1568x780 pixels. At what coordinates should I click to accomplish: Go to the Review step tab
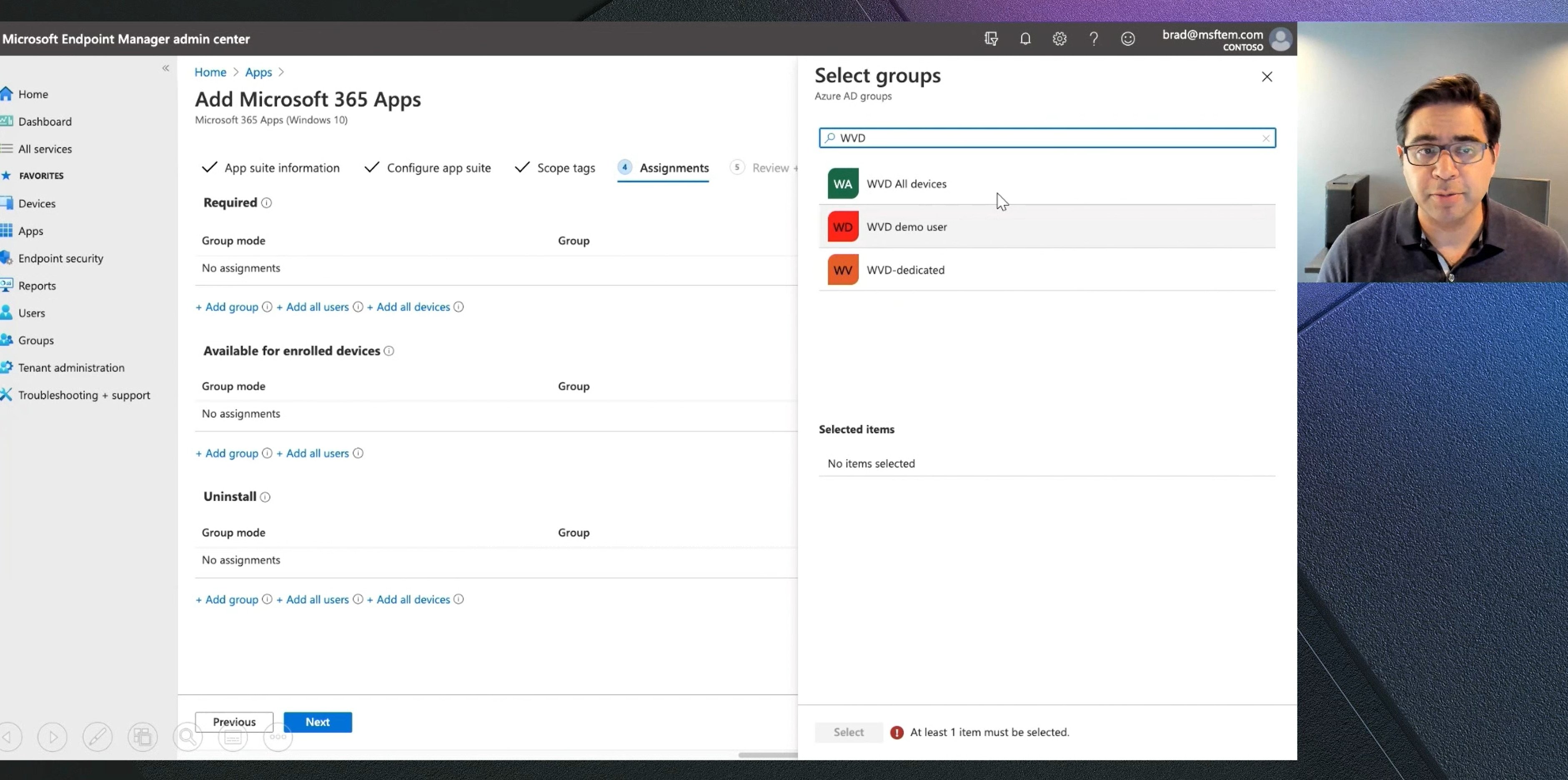tap(764, 168)
